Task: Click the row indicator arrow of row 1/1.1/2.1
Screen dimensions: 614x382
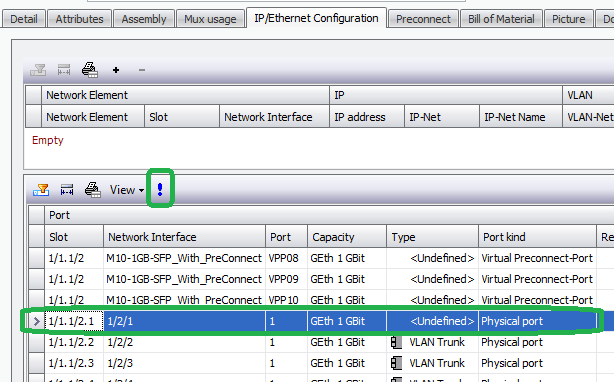Action: (x=36, y=321)
